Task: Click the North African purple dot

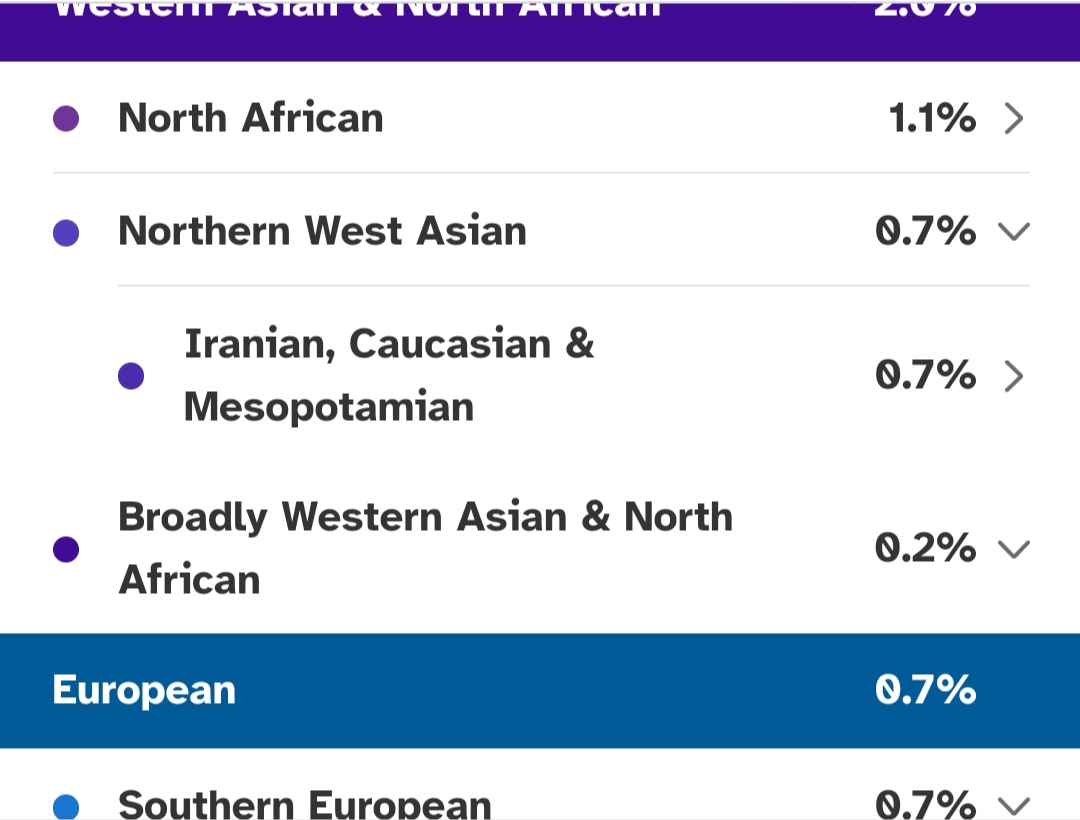Action: (66, 118)
